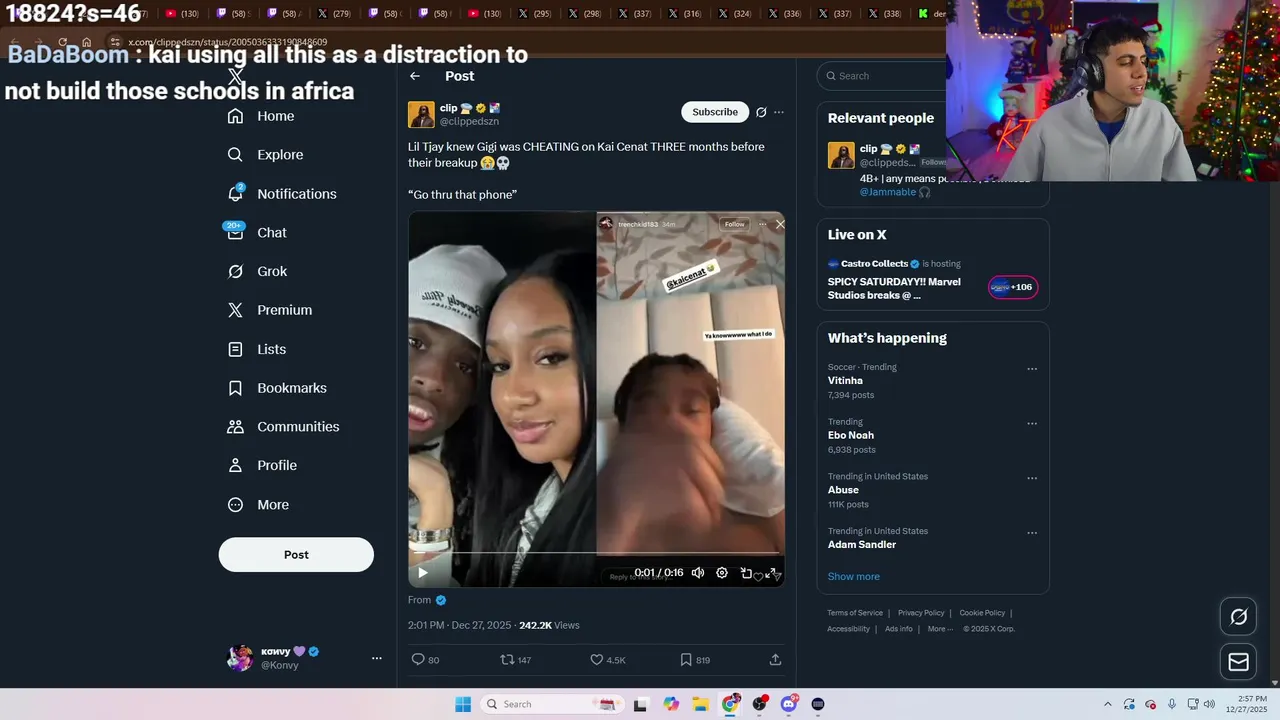
Task: Open Lists from the sidebar
Action: pos(257,349)
